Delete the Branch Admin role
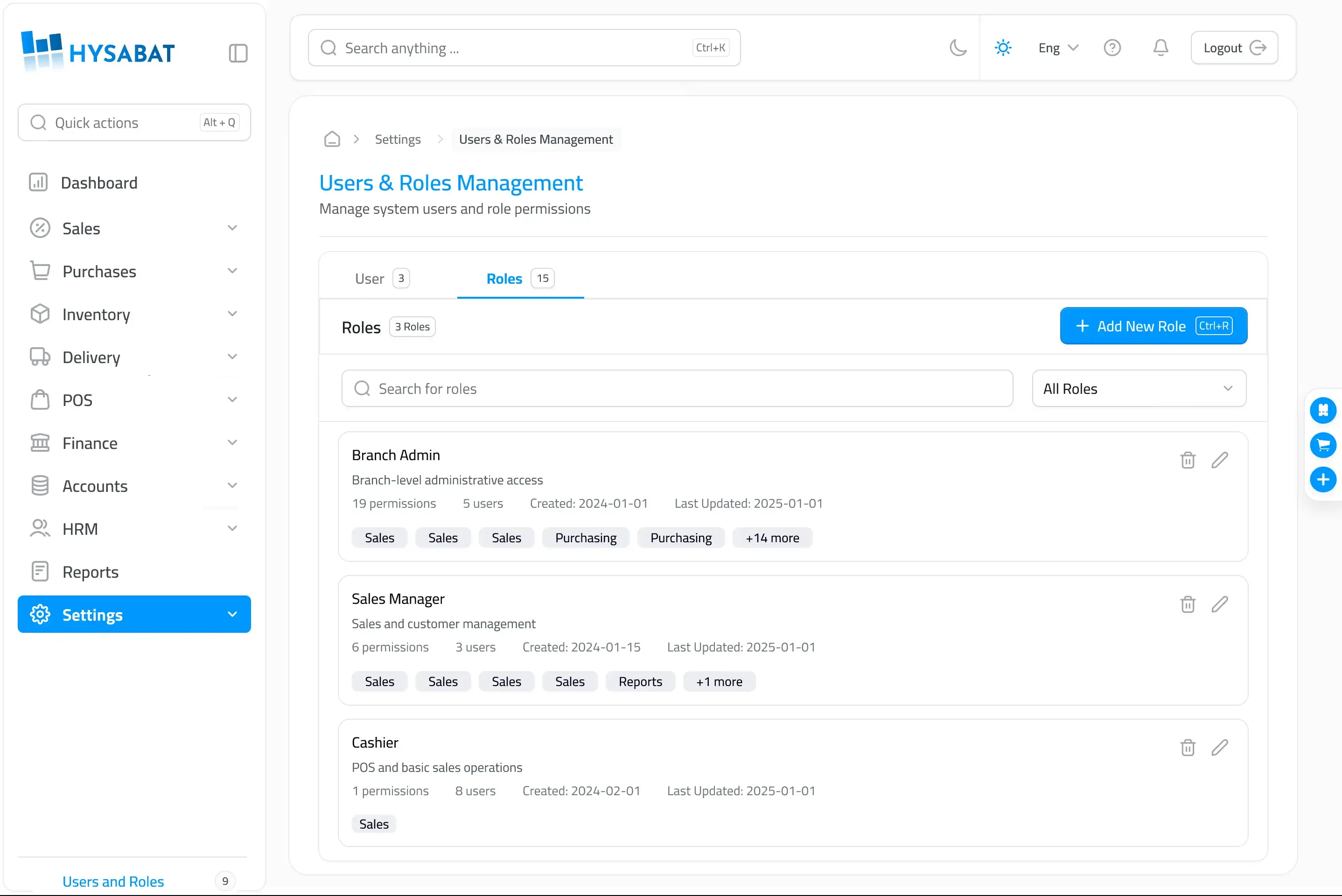 [x=1188, y=461]
